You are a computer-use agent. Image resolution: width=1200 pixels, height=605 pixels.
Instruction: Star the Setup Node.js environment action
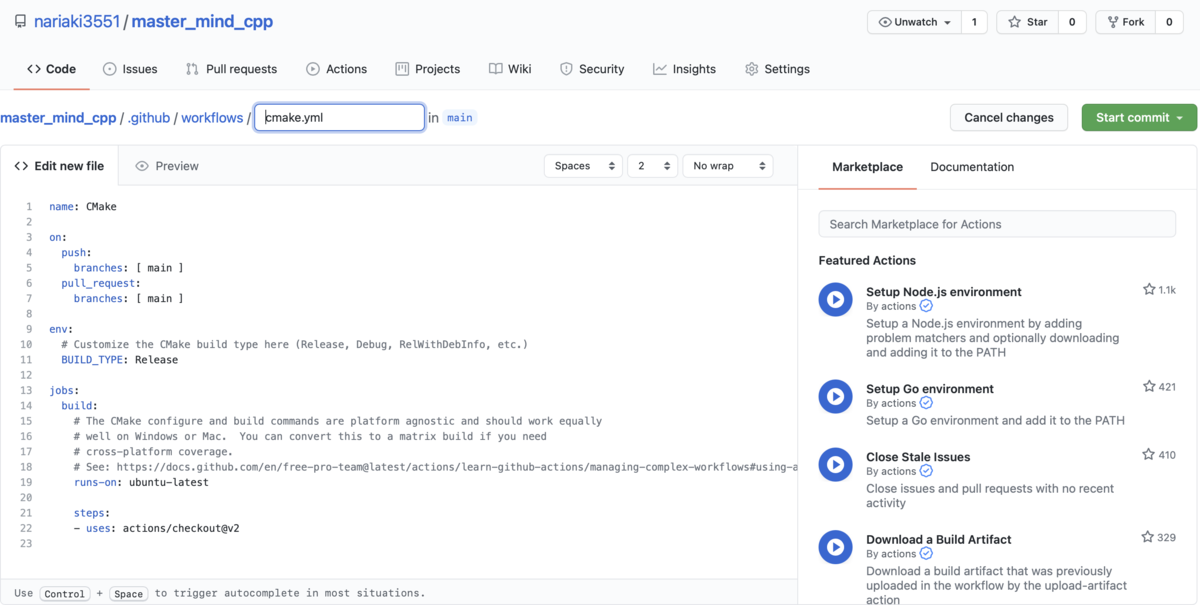1149,290
